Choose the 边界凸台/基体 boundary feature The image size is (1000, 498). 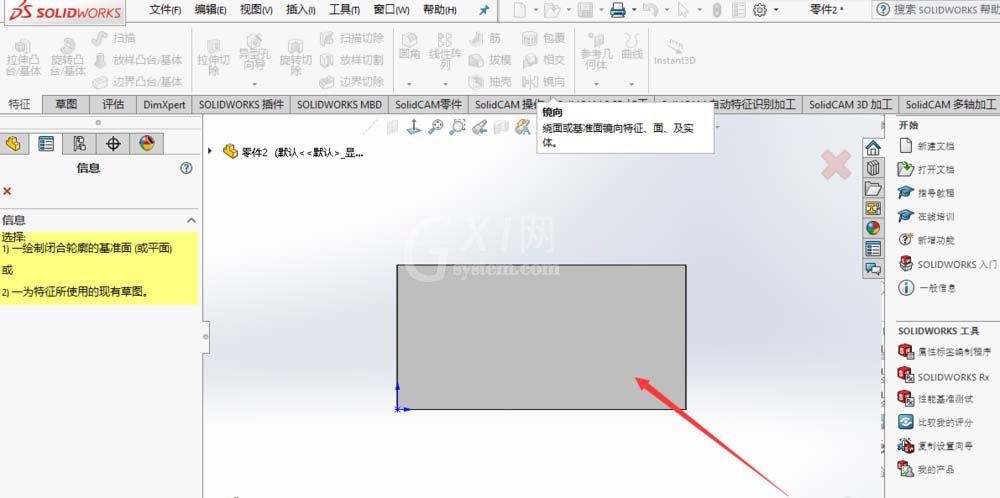pyautogui.click(x=138, y=82)
